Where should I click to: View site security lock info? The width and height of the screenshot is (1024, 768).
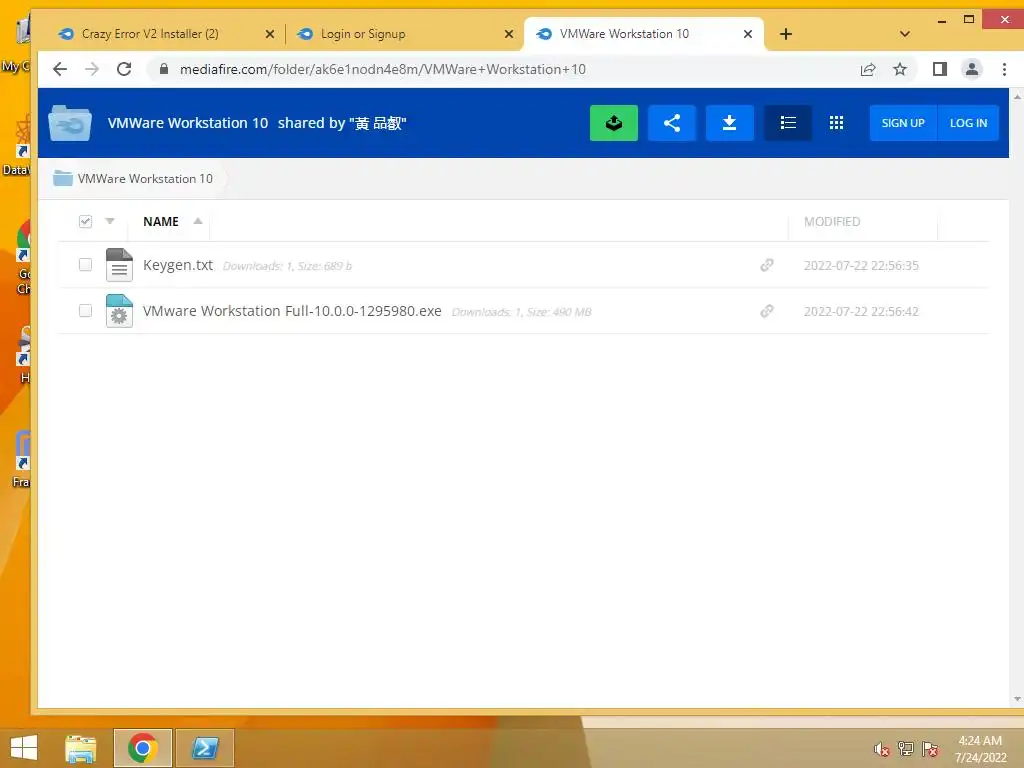(x=164, y=69)
